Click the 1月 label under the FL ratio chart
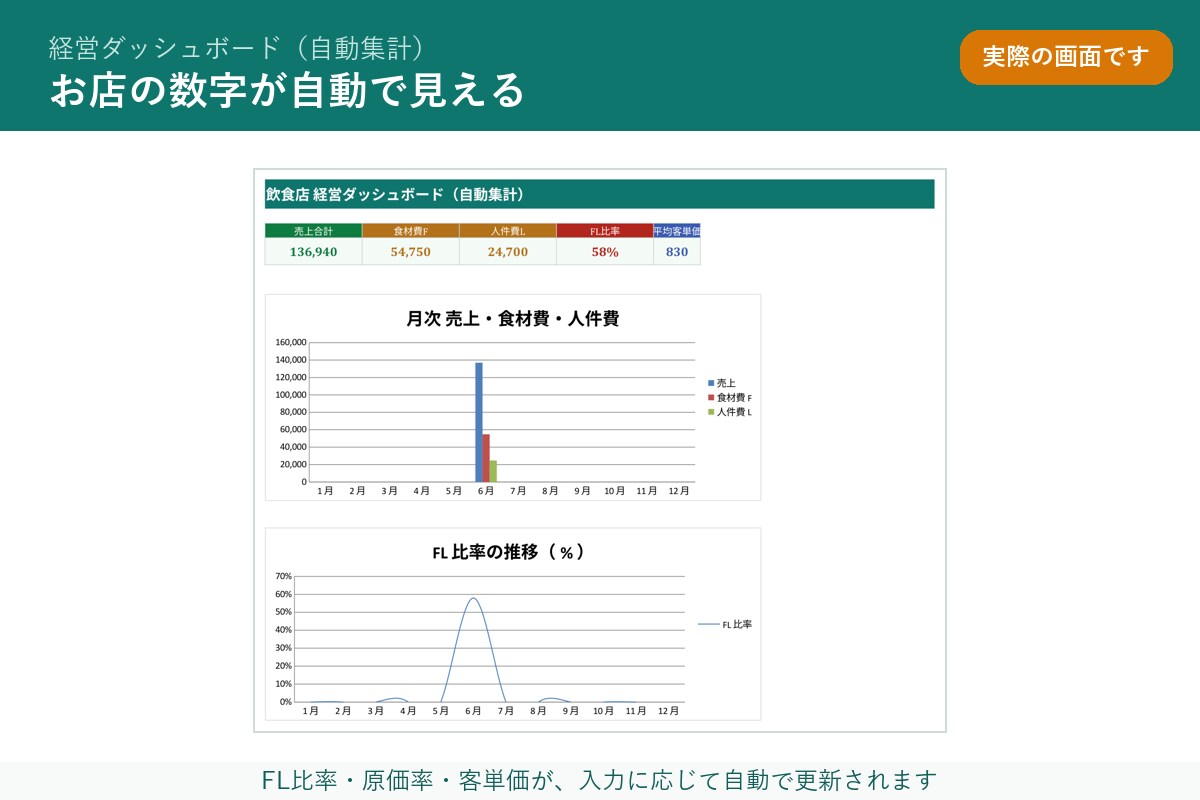This screenshot has height=800, width=1200. pos(311,711)
